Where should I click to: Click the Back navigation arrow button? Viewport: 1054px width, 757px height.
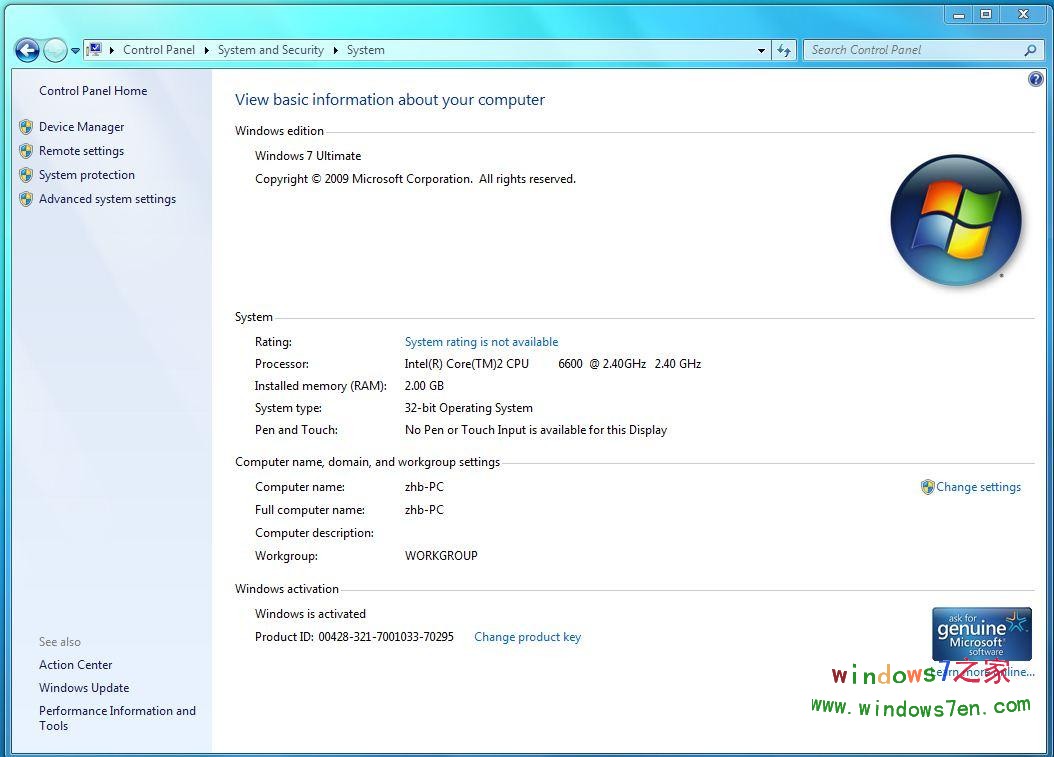click(x=27, y=49)
